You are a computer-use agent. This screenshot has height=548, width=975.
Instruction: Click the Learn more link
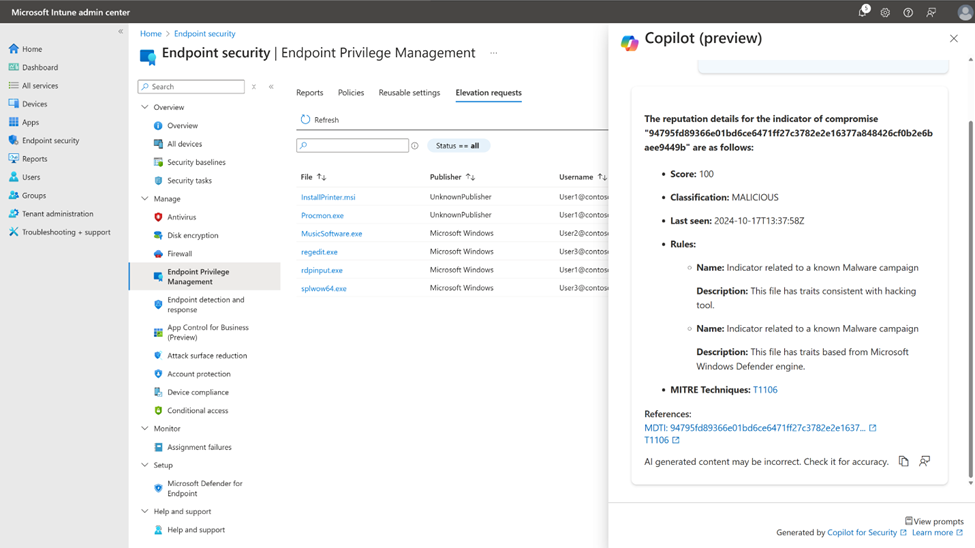pos(937,532)
